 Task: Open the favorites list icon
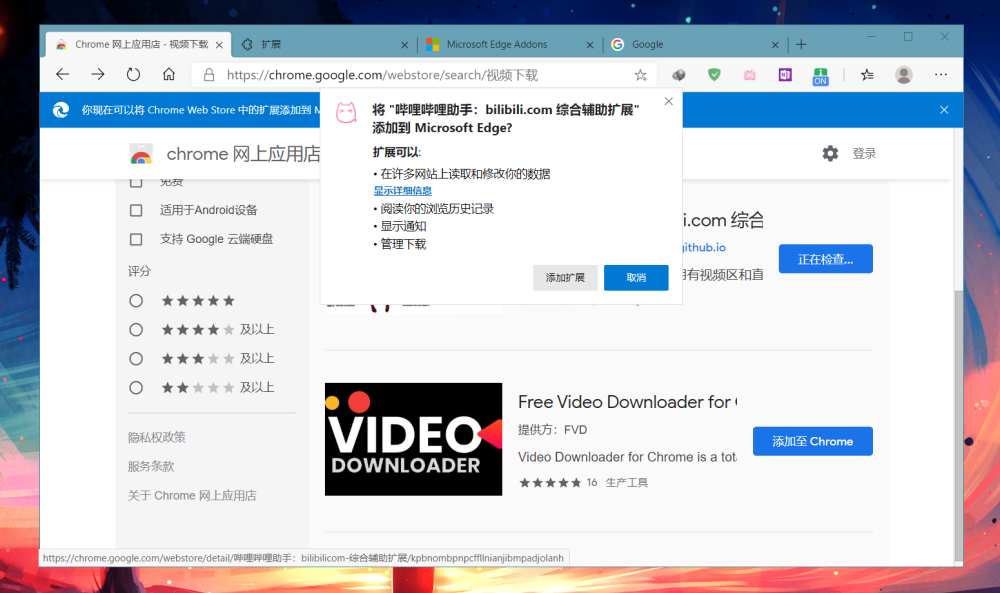[867, 75]
